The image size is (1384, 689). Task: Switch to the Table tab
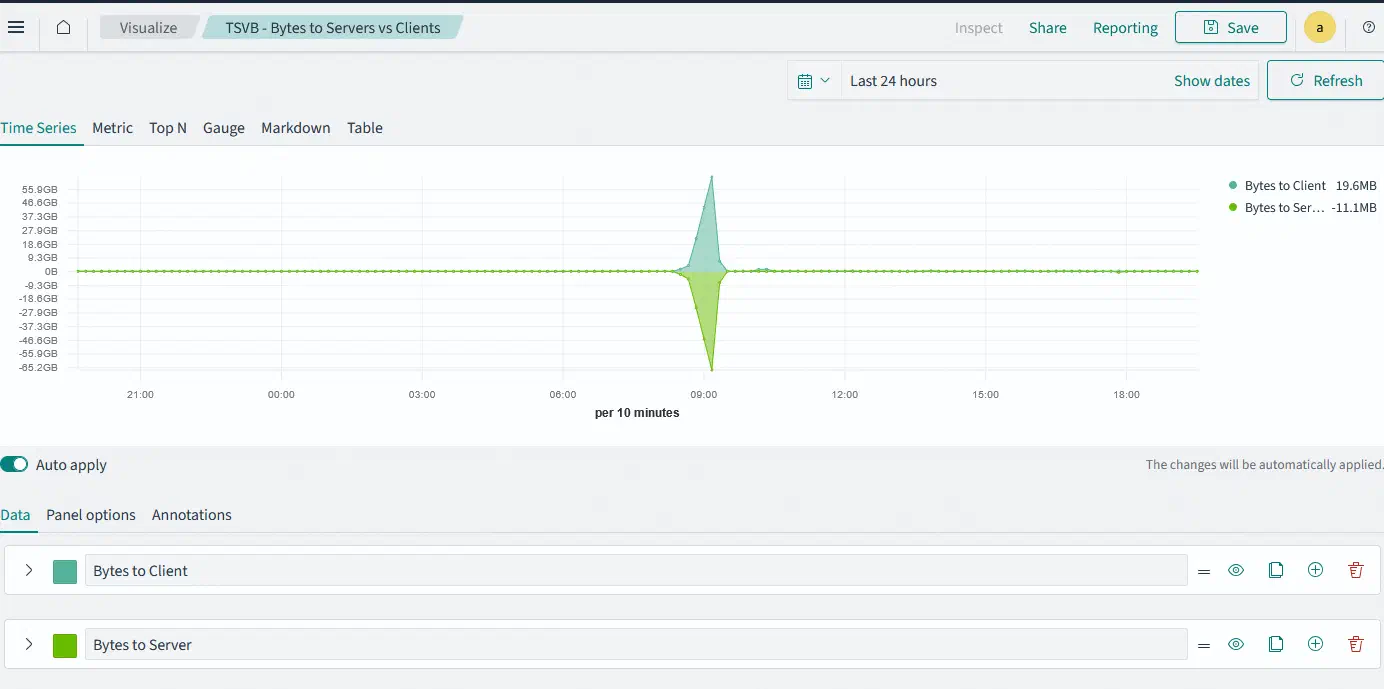point(365,128)
